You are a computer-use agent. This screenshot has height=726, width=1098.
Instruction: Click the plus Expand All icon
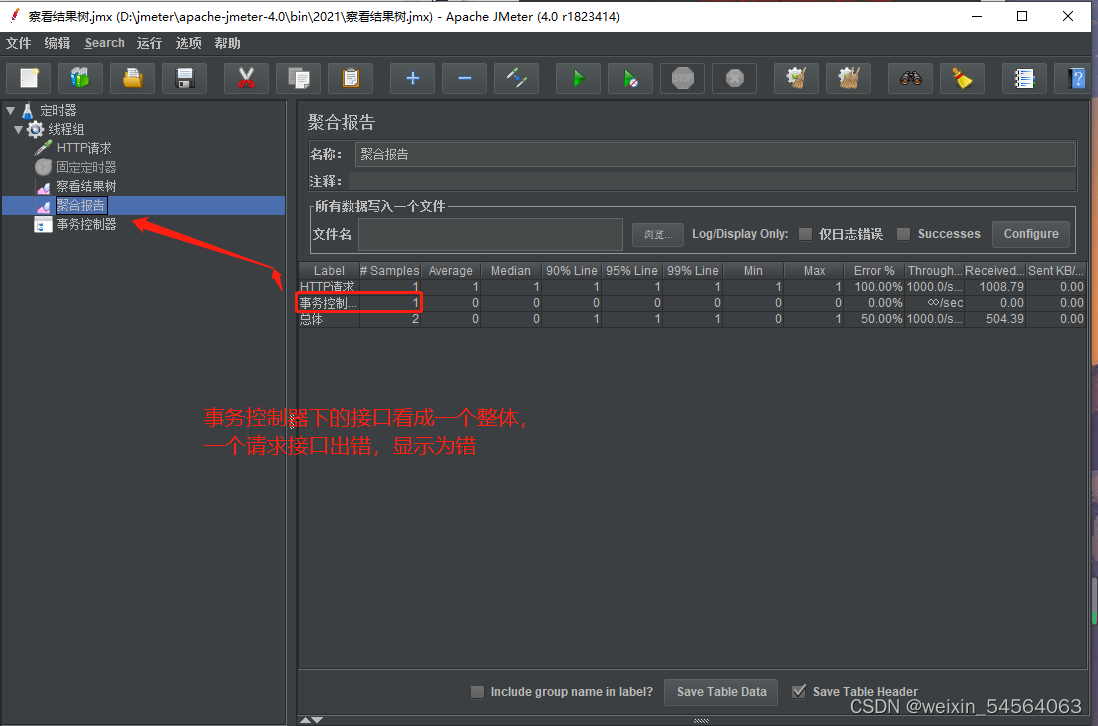pos(412,78)
